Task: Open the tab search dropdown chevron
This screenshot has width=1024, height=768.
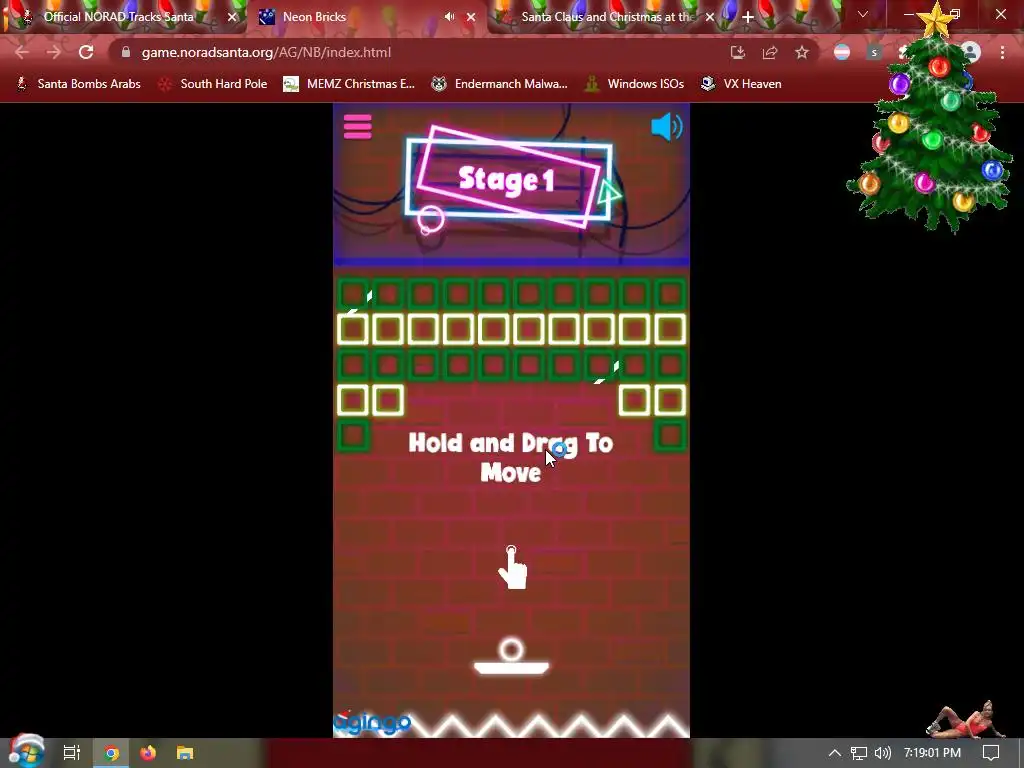Action: click(x=863, y=14)
